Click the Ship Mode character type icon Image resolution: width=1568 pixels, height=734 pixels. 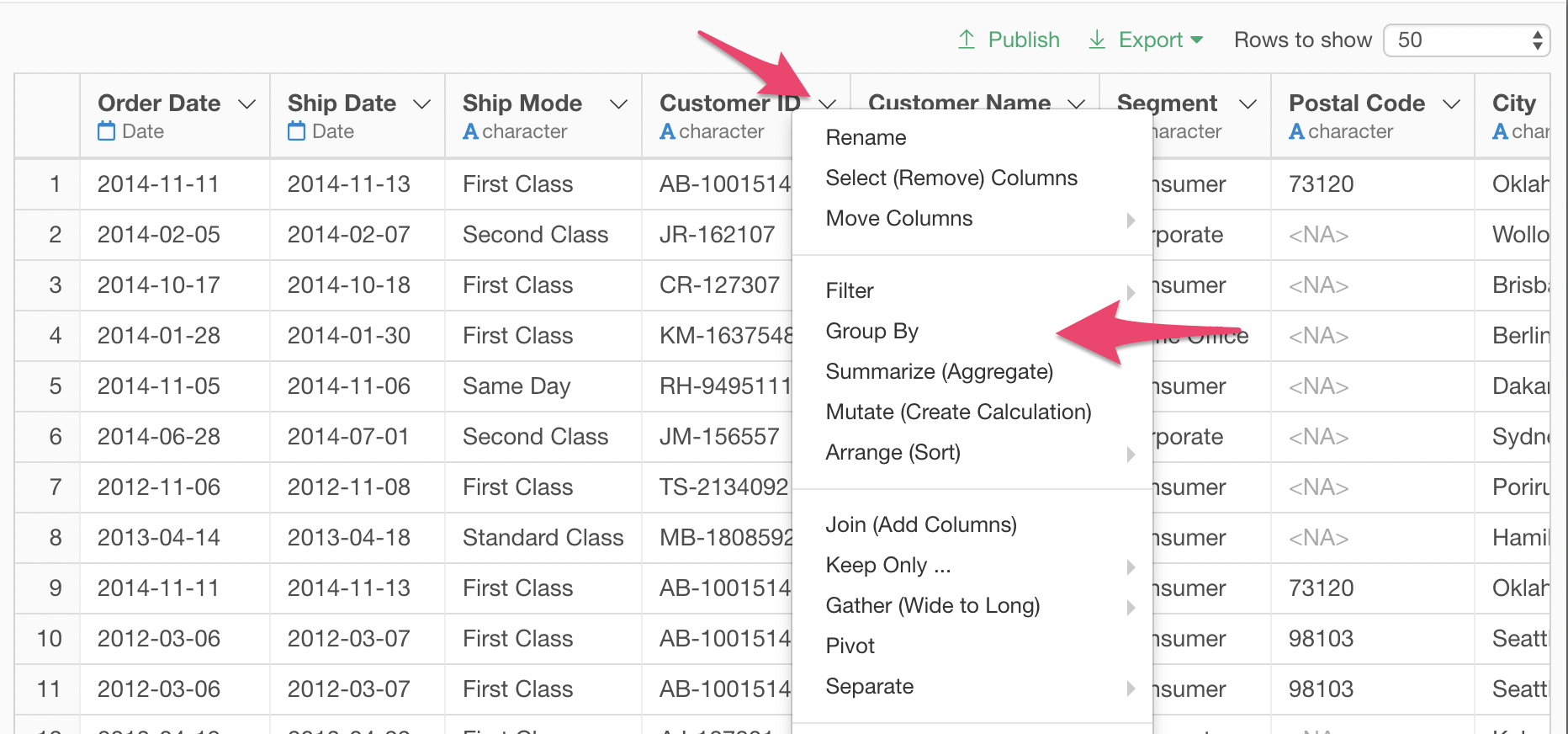[x=471, y=131]
